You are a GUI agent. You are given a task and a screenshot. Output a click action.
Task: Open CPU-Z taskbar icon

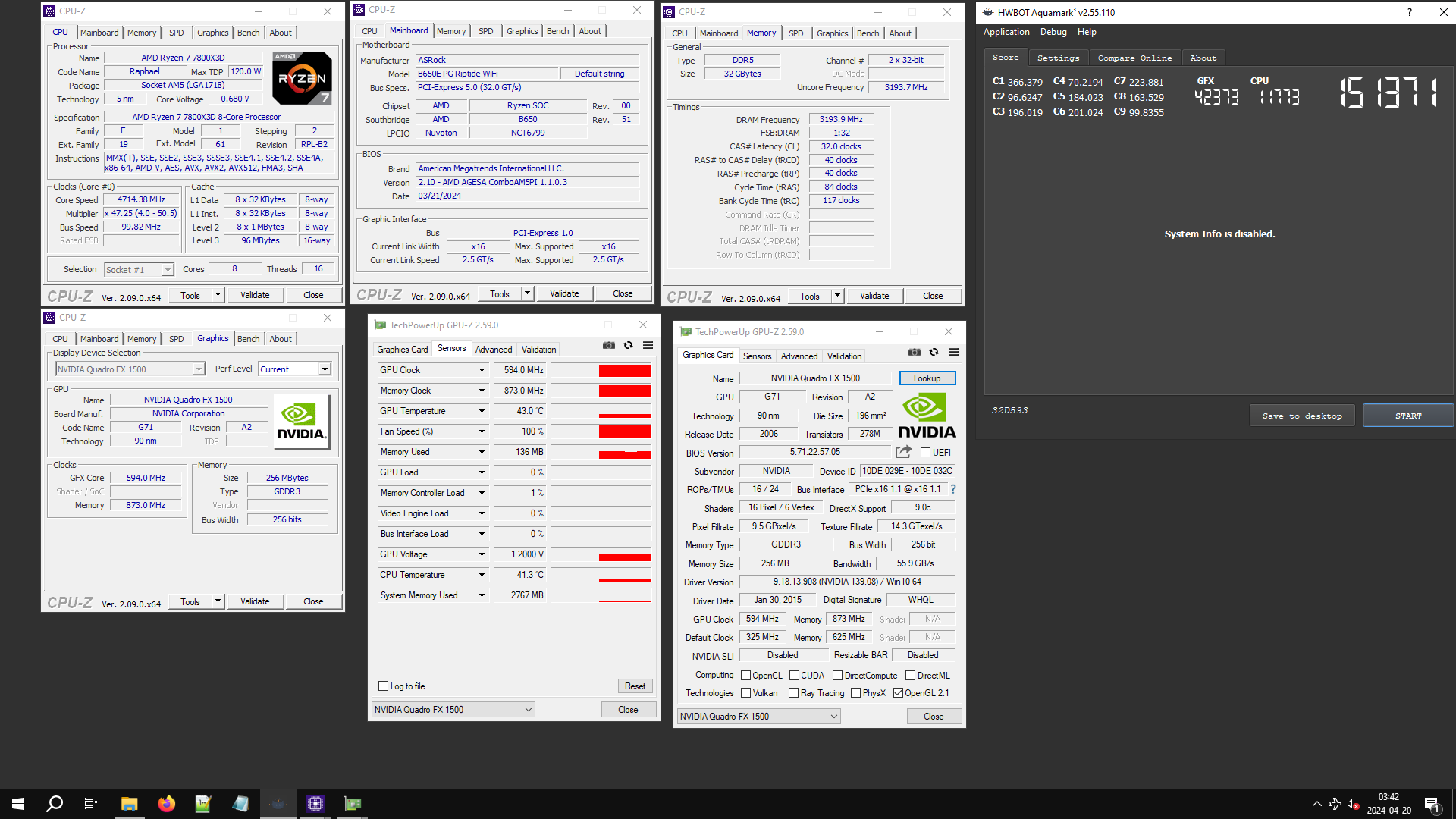315,804
